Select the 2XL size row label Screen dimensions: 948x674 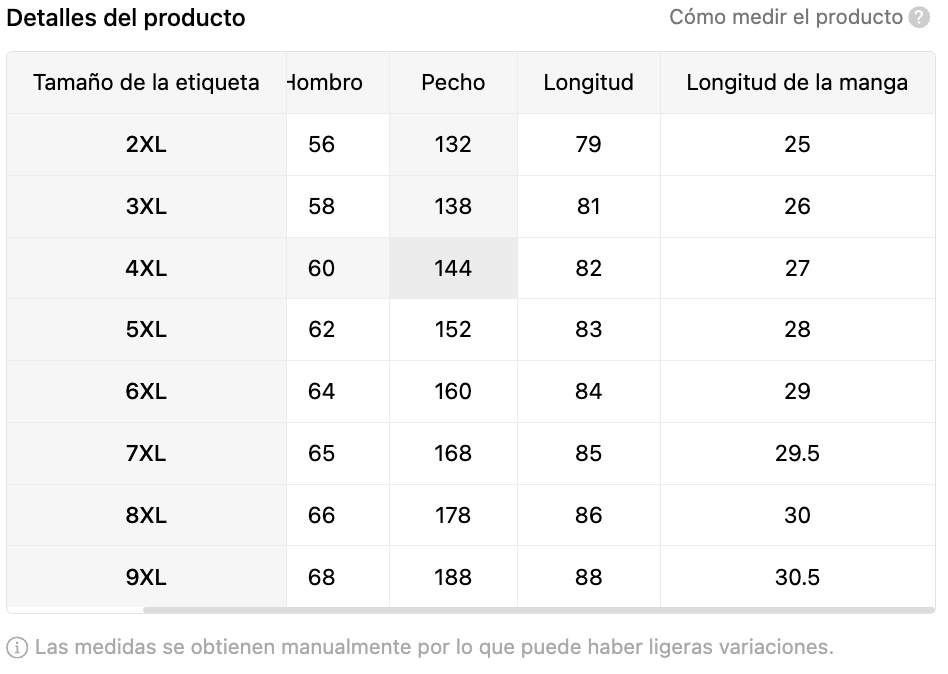(146, 144)
